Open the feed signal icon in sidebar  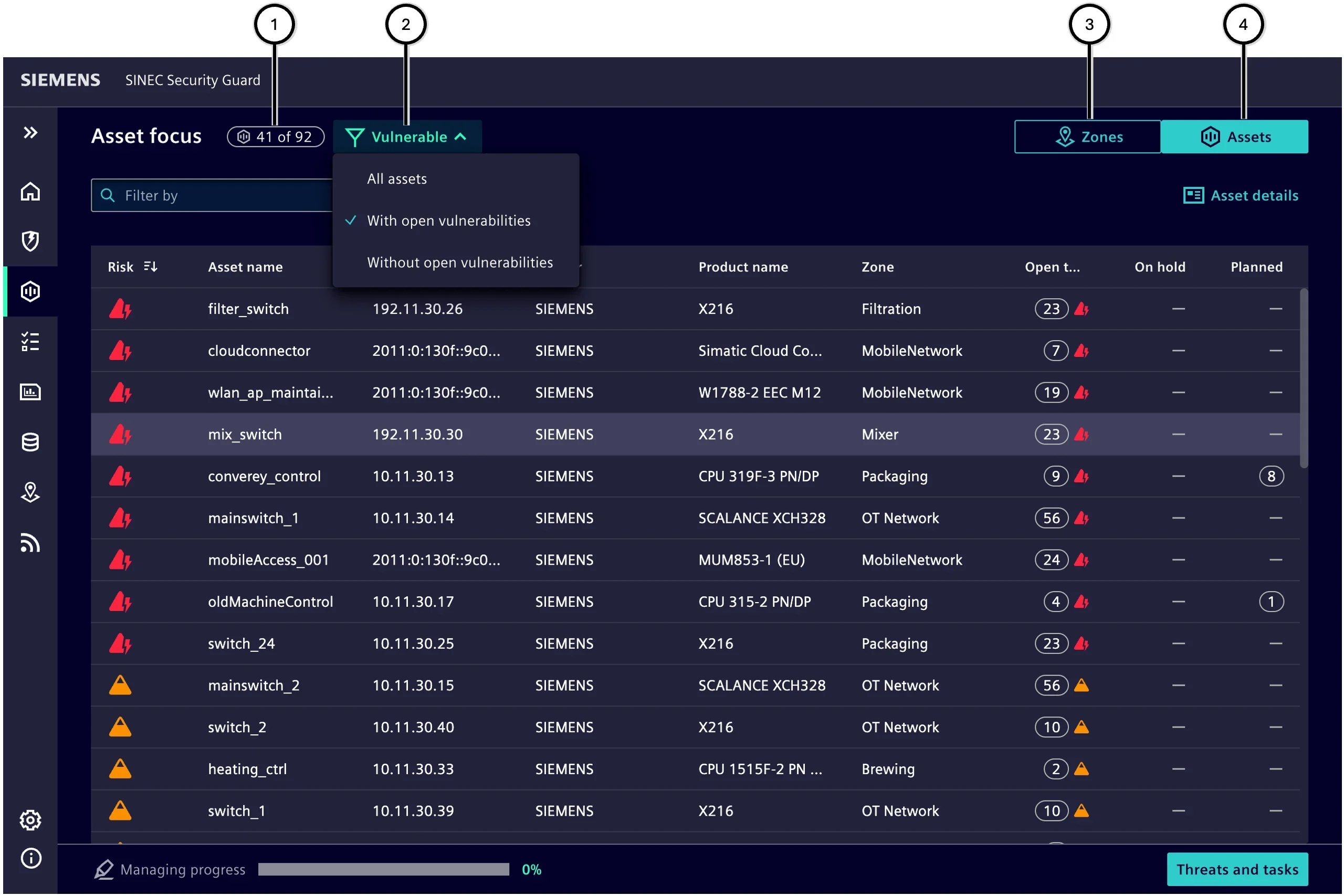(30, 543)
